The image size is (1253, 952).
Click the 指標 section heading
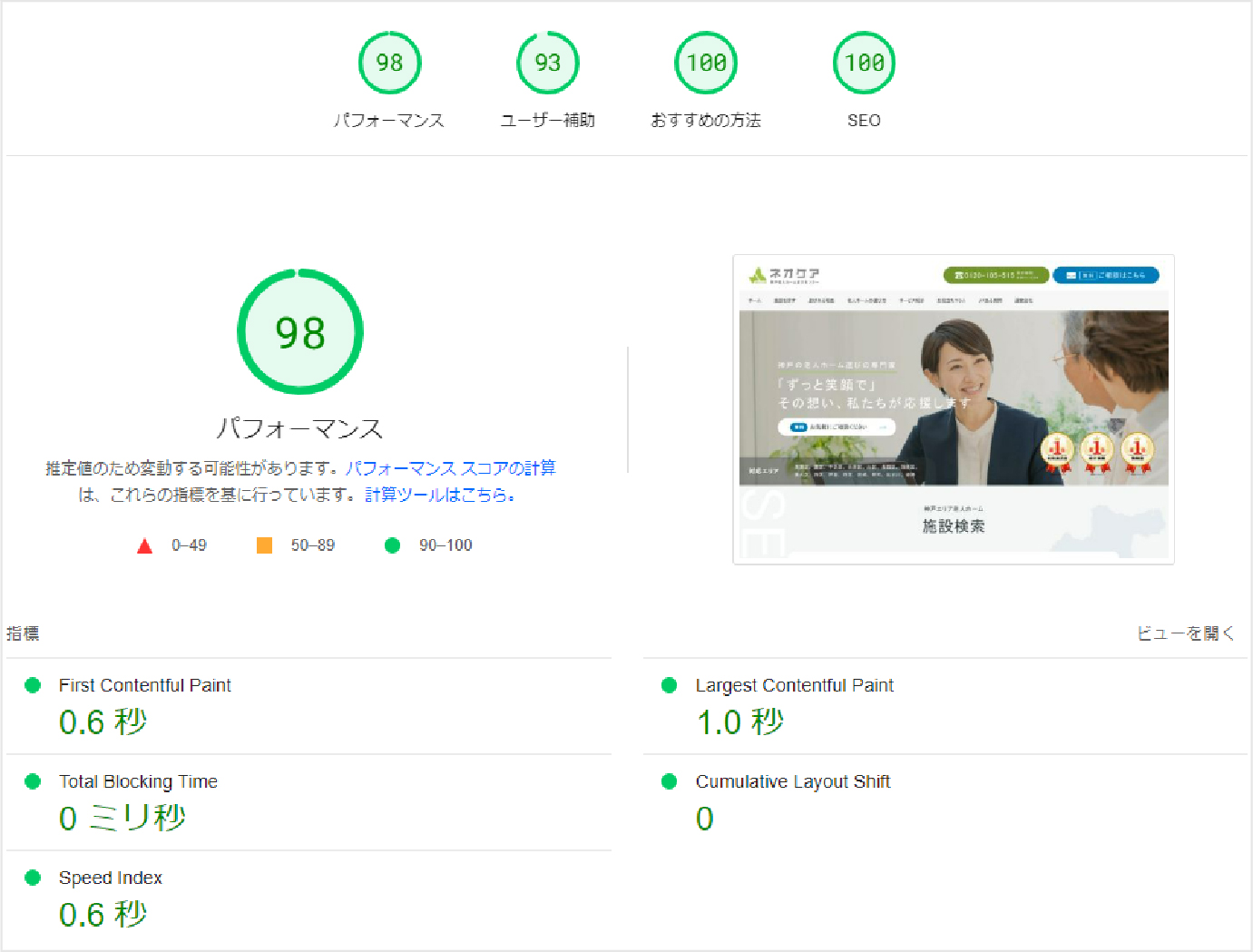pos(23,633)
